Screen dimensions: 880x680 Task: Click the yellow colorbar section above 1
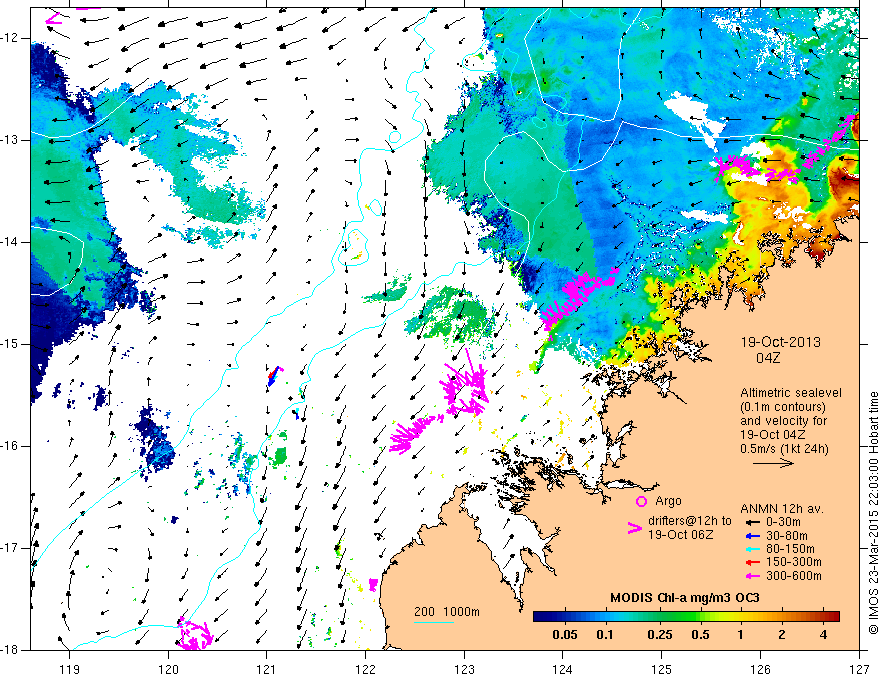tap(738, 617)
